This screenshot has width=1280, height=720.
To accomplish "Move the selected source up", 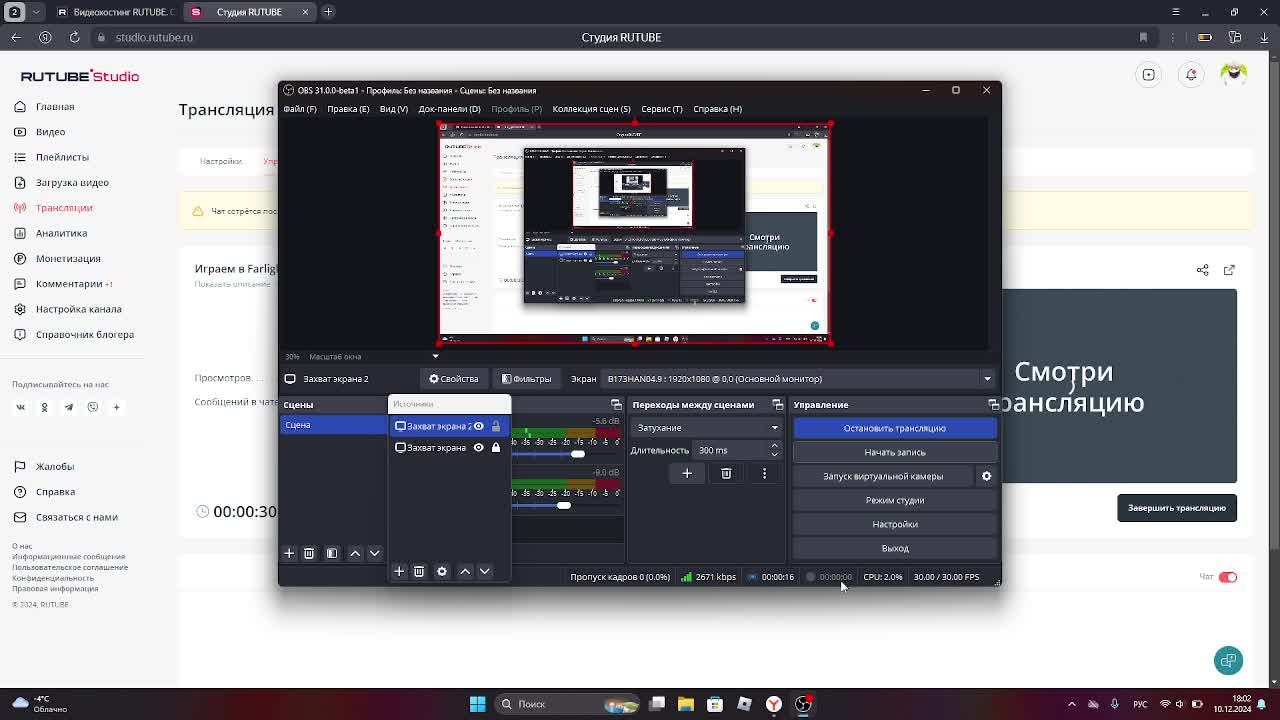I will click(465, 571).
